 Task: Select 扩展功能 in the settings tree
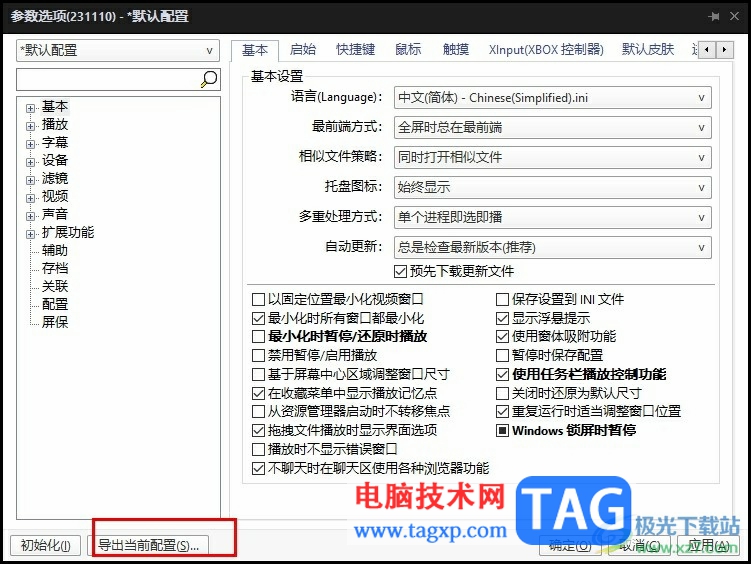pos(68,232)
